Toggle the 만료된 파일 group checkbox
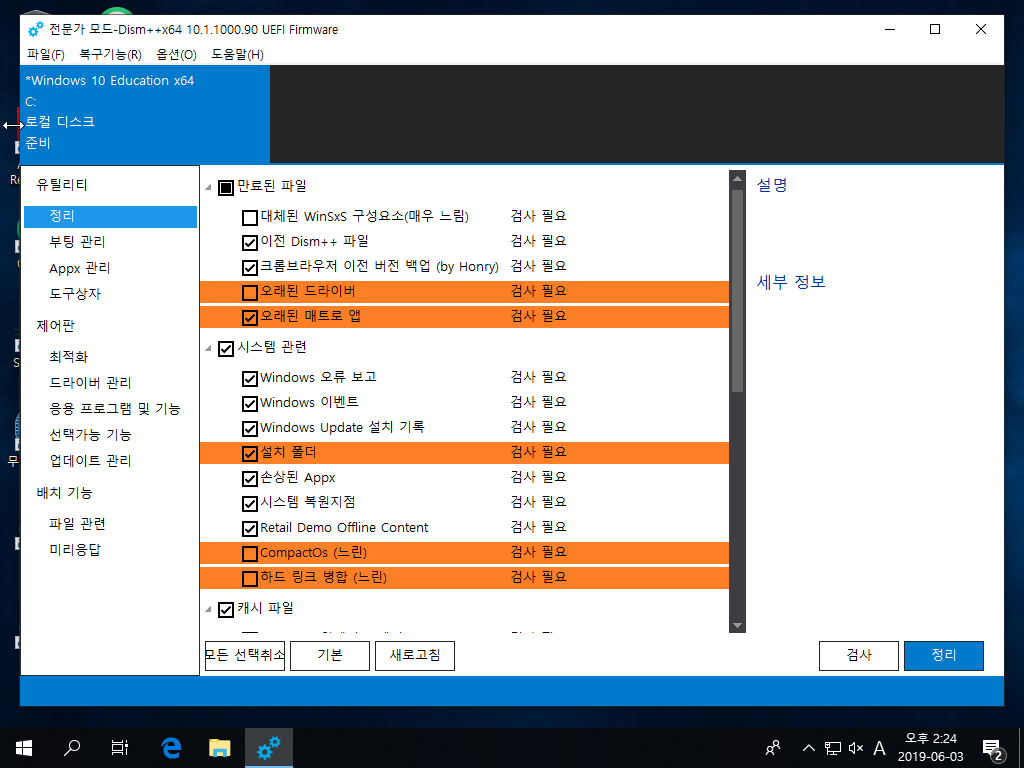The width and height of the screenshot is (1024, 768). coord(226,188)
